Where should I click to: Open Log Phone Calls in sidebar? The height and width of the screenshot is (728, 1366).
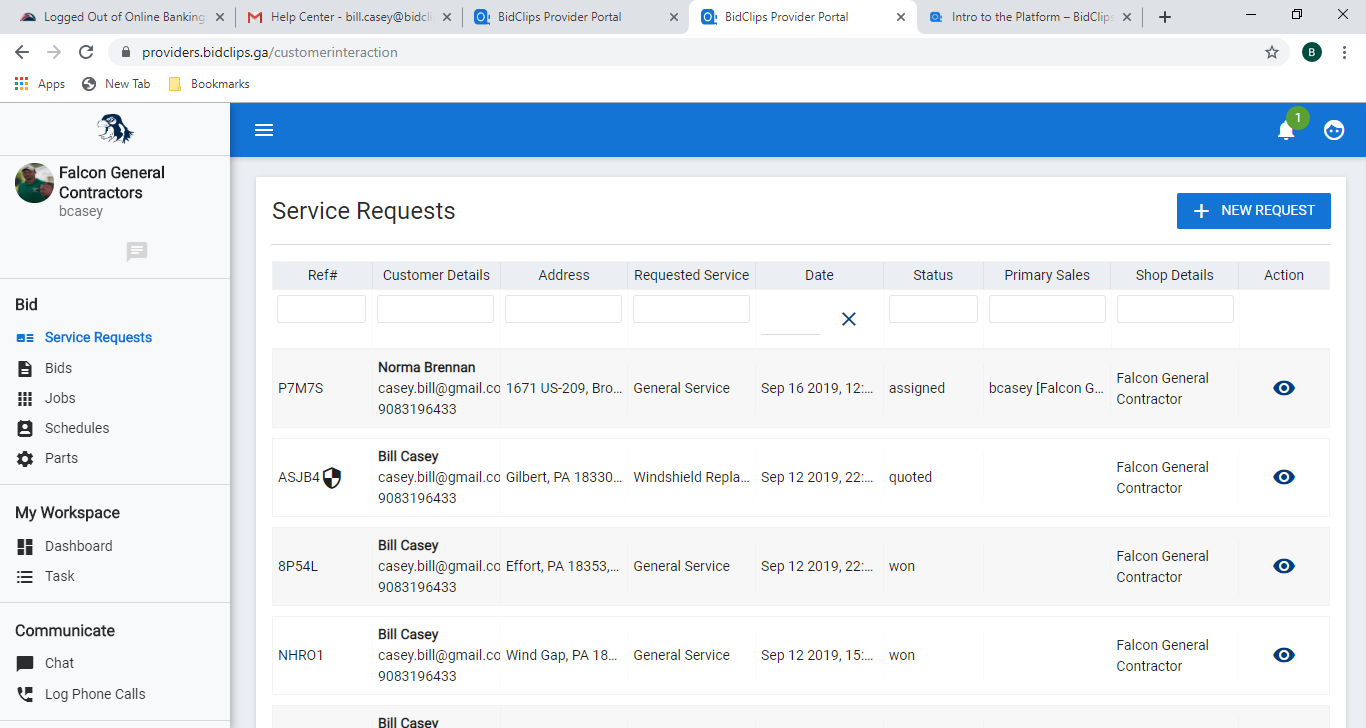coord(95,694)
